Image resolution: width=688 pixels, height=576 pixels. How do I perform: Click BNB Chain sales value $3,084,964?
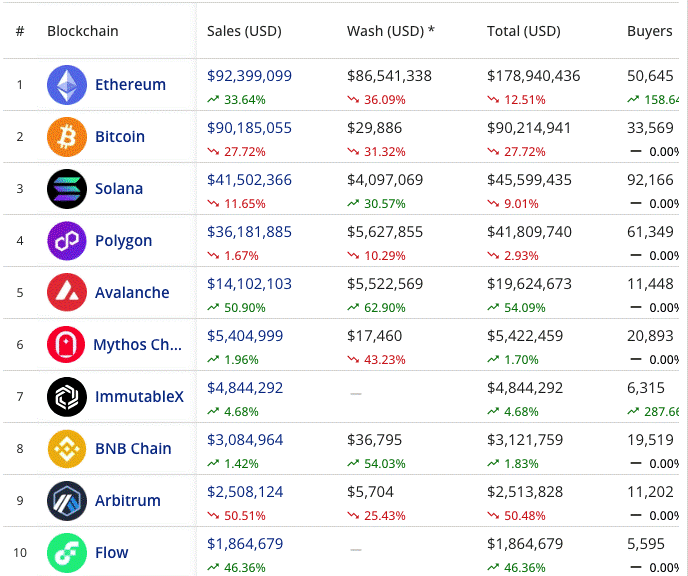coord(245,440)
